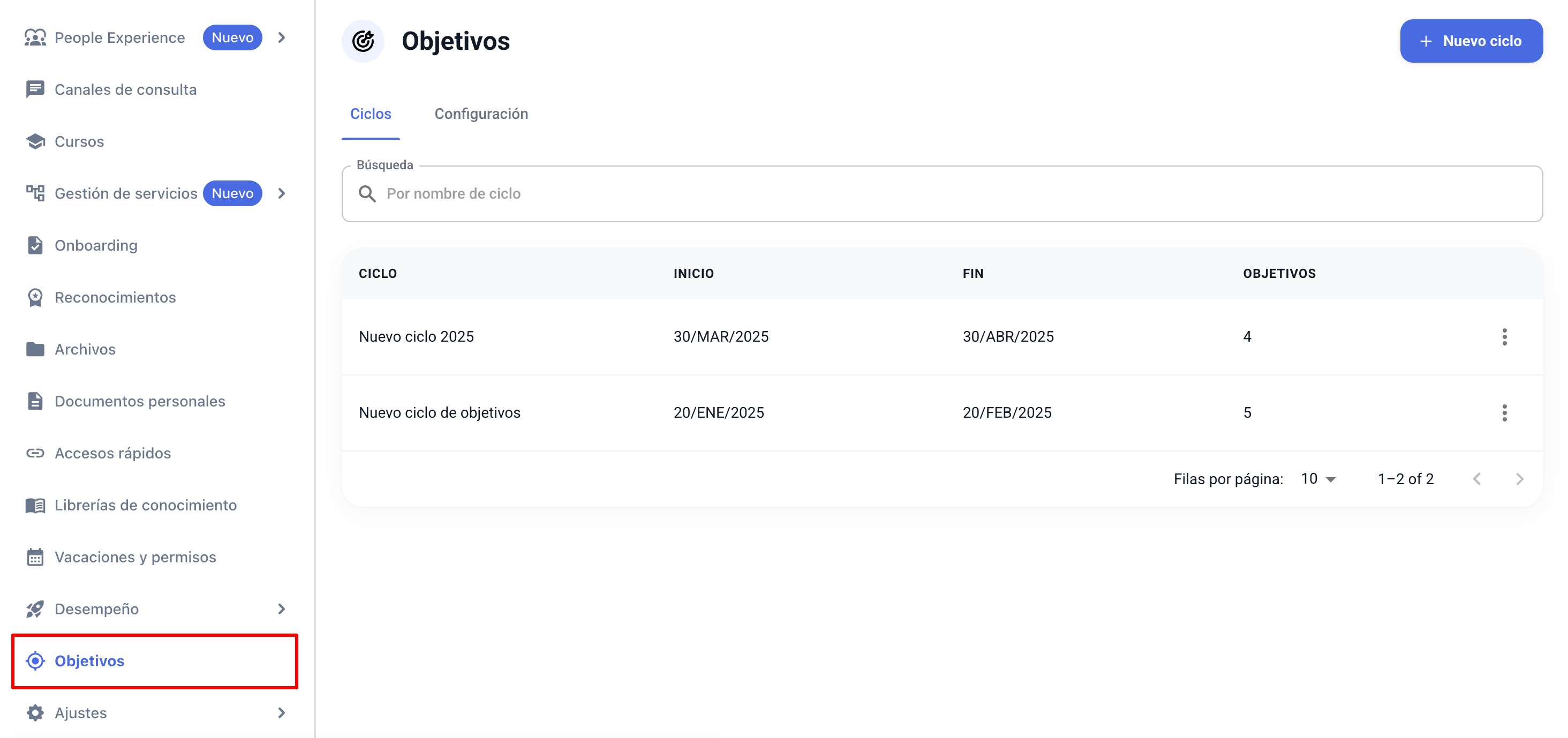Image resolution: width=1568 pixels, height=738 pixels.
Task: Click the OBJETIVOS column header
Action: [1279, 273]
